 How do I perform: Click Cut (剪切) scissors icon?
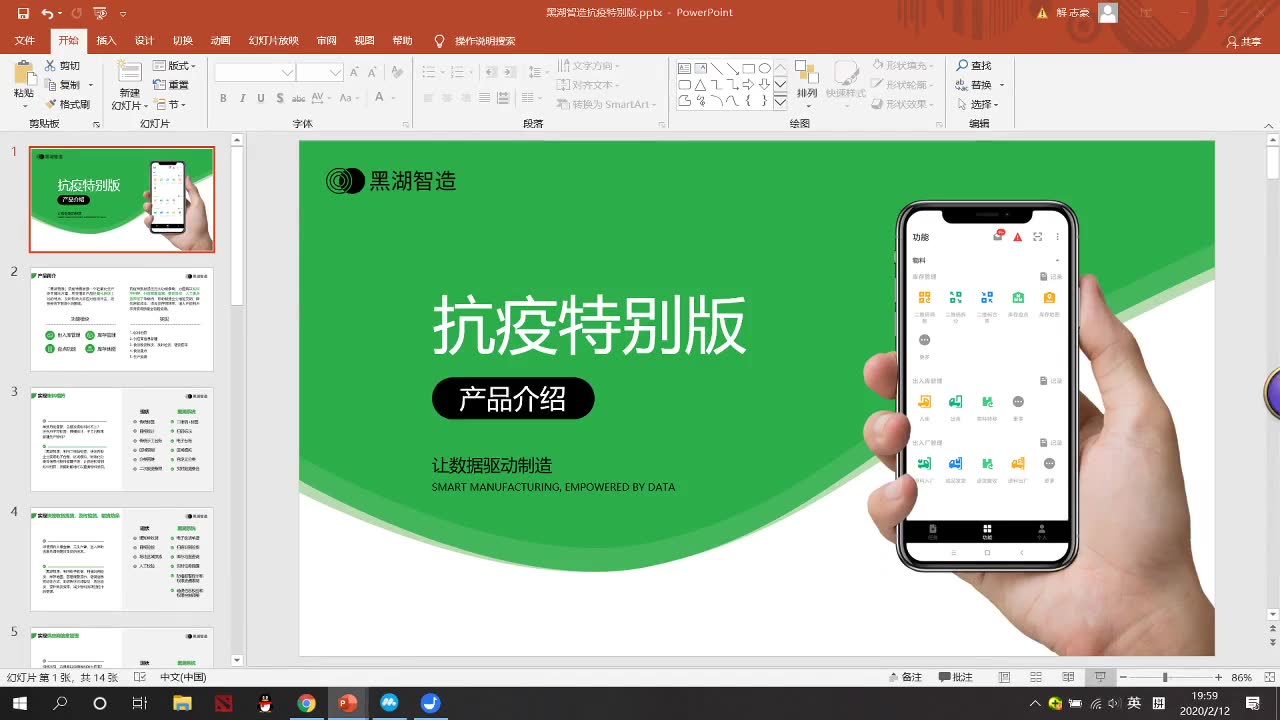(x=51, y=66)
